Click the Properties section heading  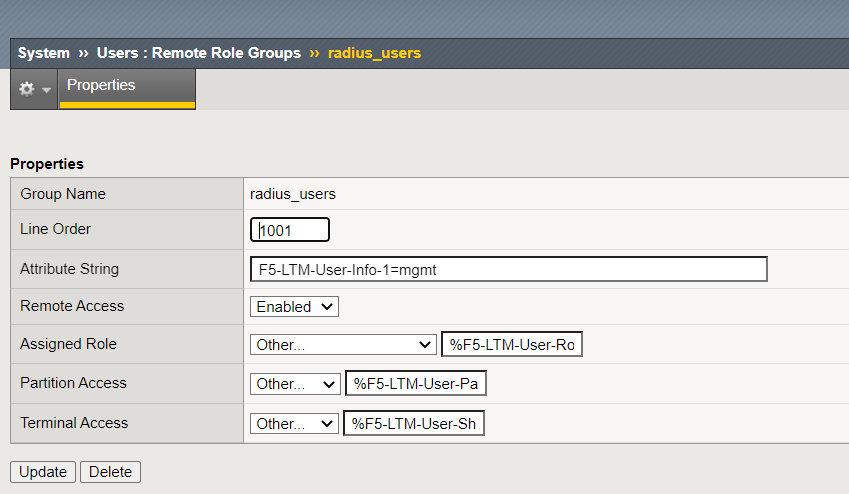pyautogui.click(x=47, y=163)
